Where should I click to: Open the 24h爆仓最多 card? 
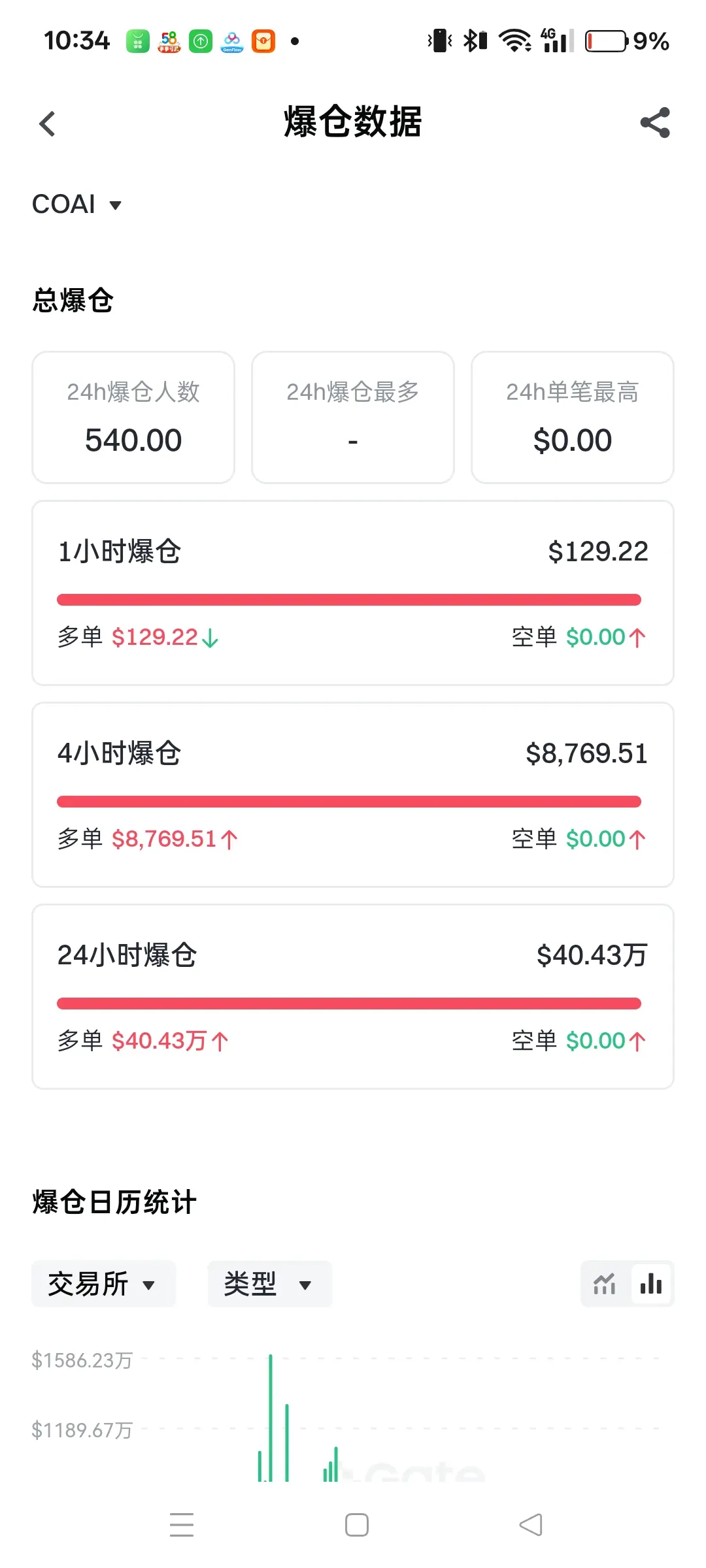point(353,417)
